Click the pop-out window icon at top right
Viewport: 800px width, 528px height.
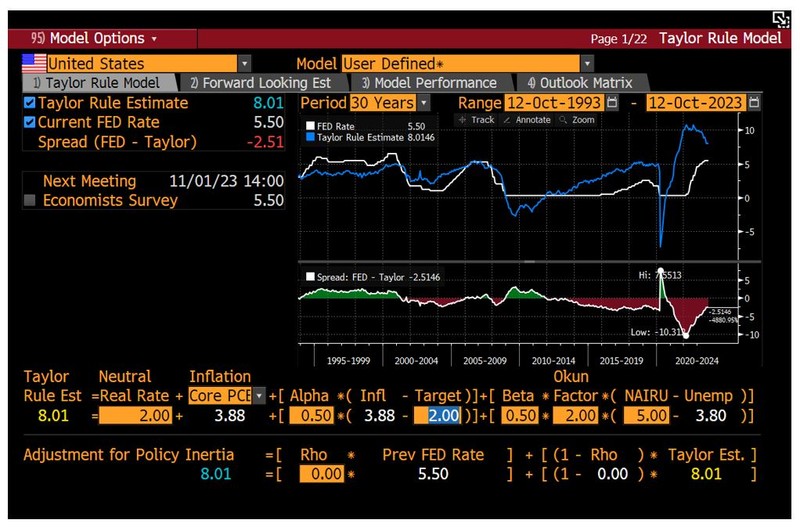point(780,18)
